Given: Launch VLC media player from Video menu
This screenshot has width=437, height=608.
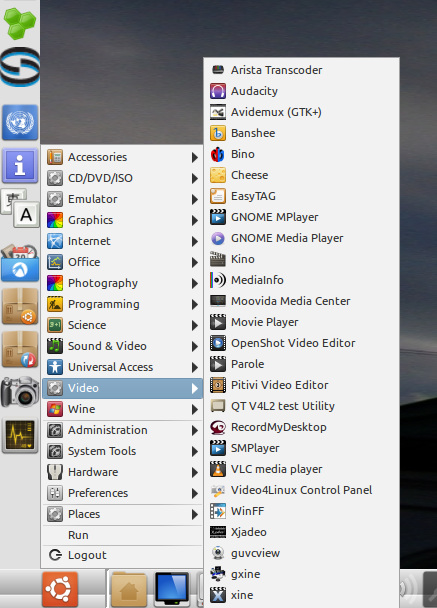Looking at the screenshot, I should pos(301,469).
